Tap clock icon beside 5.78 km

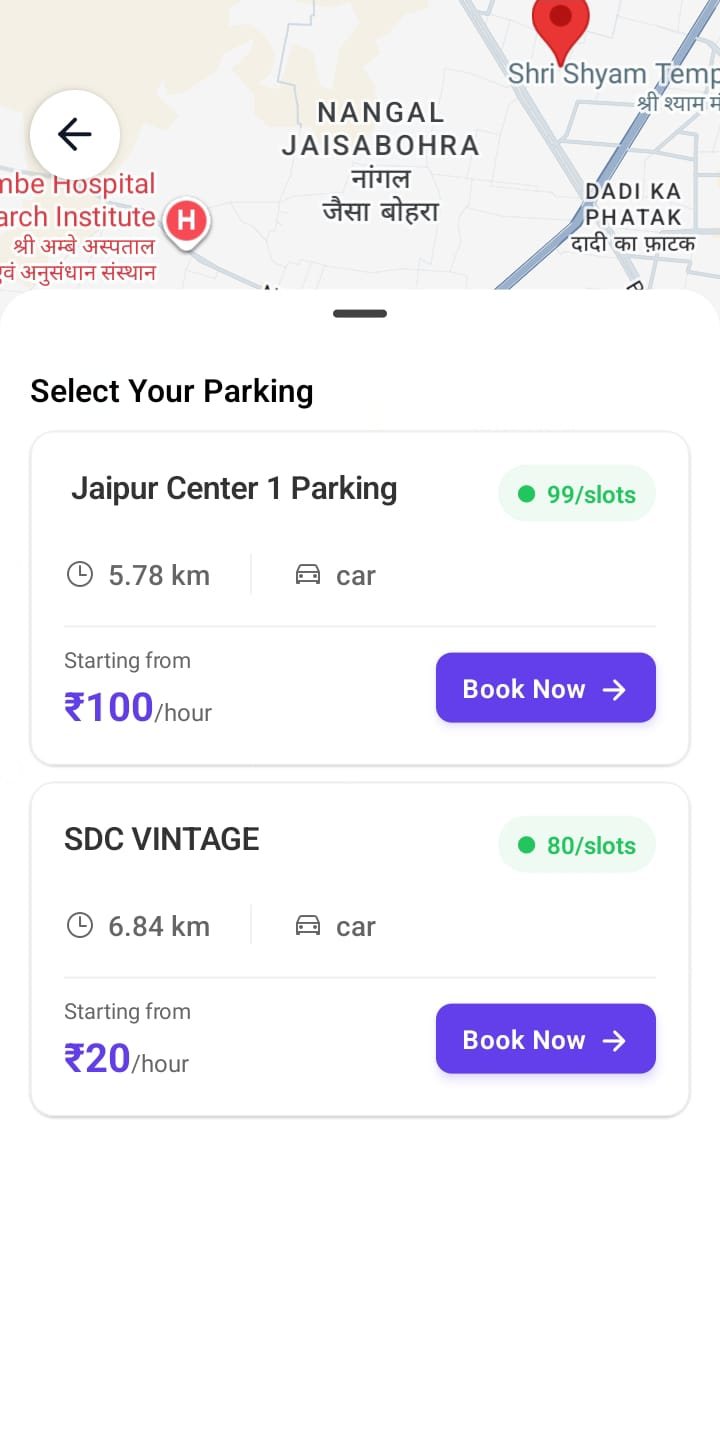click(80, 575)
